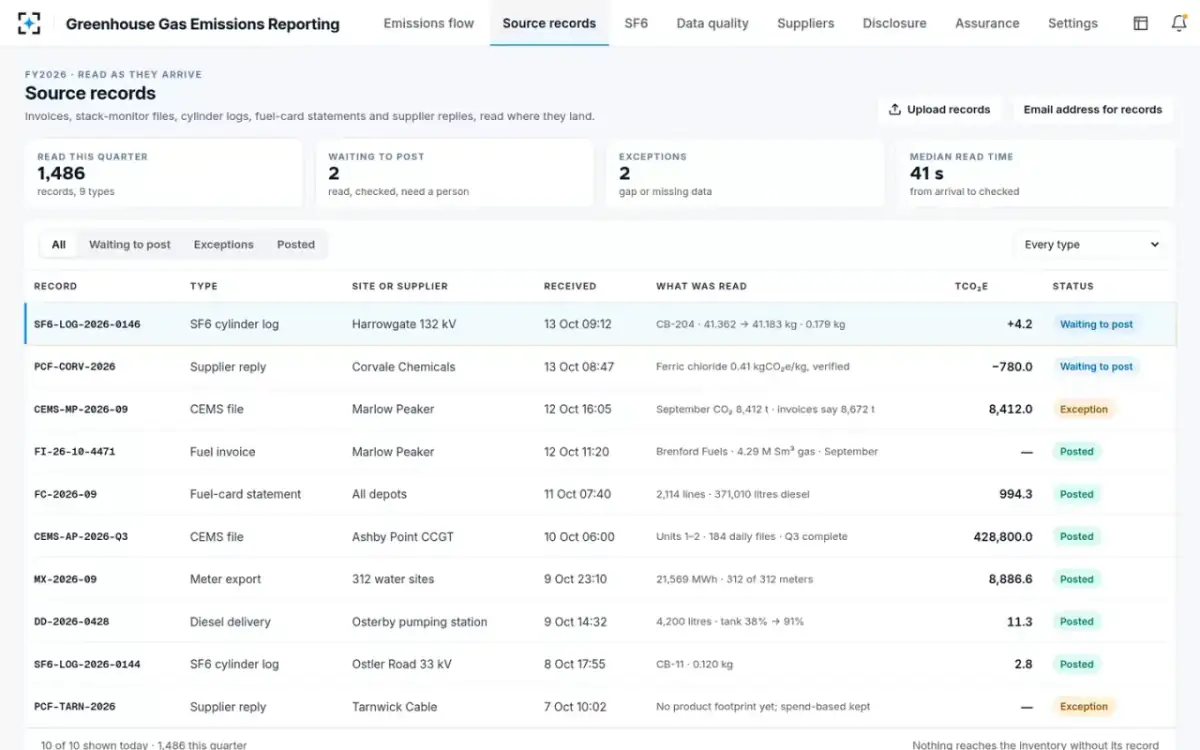
Task: Sort by the Status column header
Action: 1073,286
